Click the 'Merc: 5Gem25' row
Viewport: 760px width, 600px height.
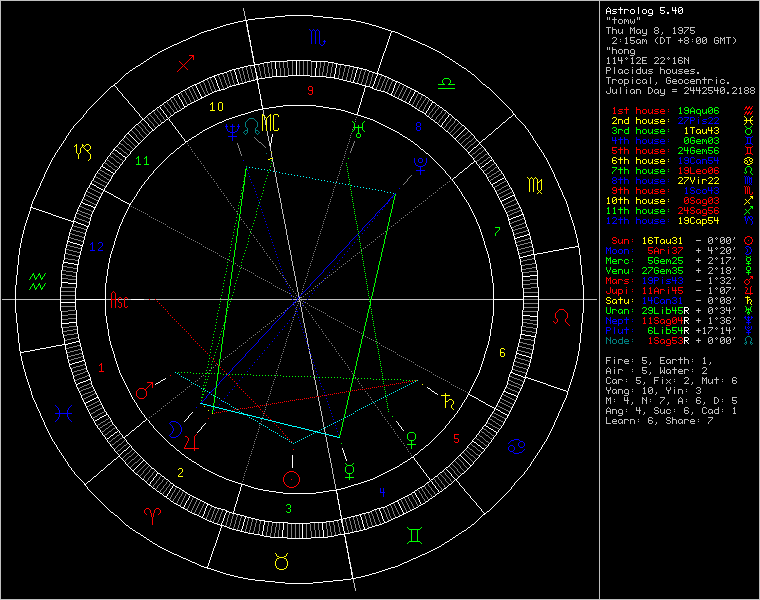680,261
